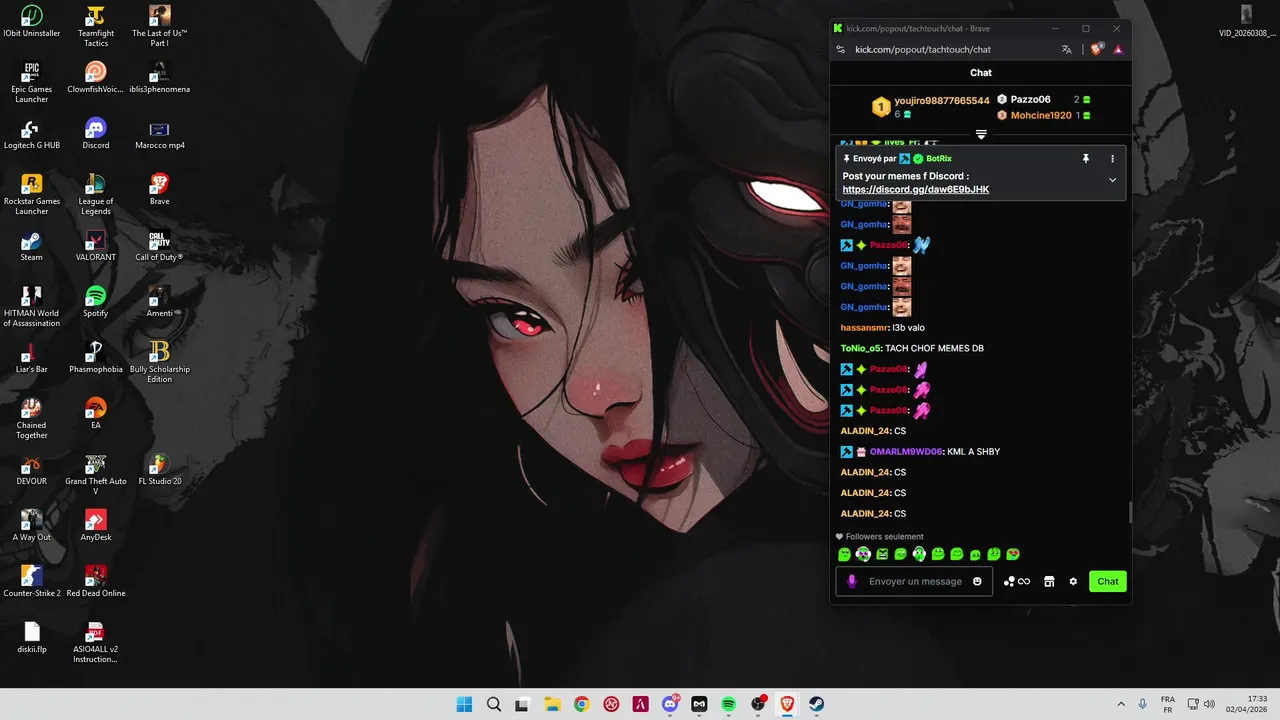Open chat settings gear icon

[1073, 581]
